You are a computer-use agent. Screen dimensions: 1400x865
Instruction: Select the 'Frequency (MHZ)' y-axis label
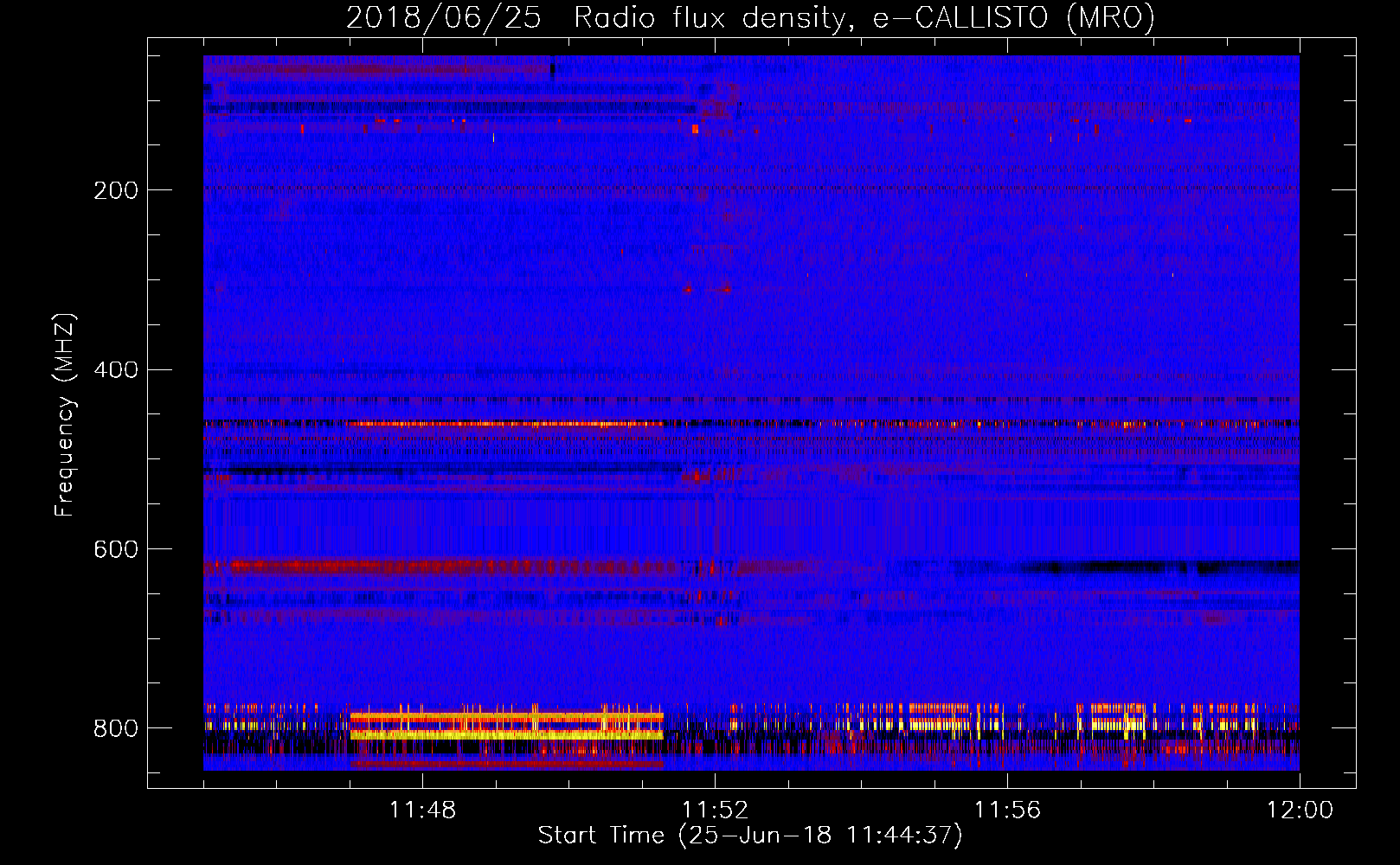[x=64, y=414]
